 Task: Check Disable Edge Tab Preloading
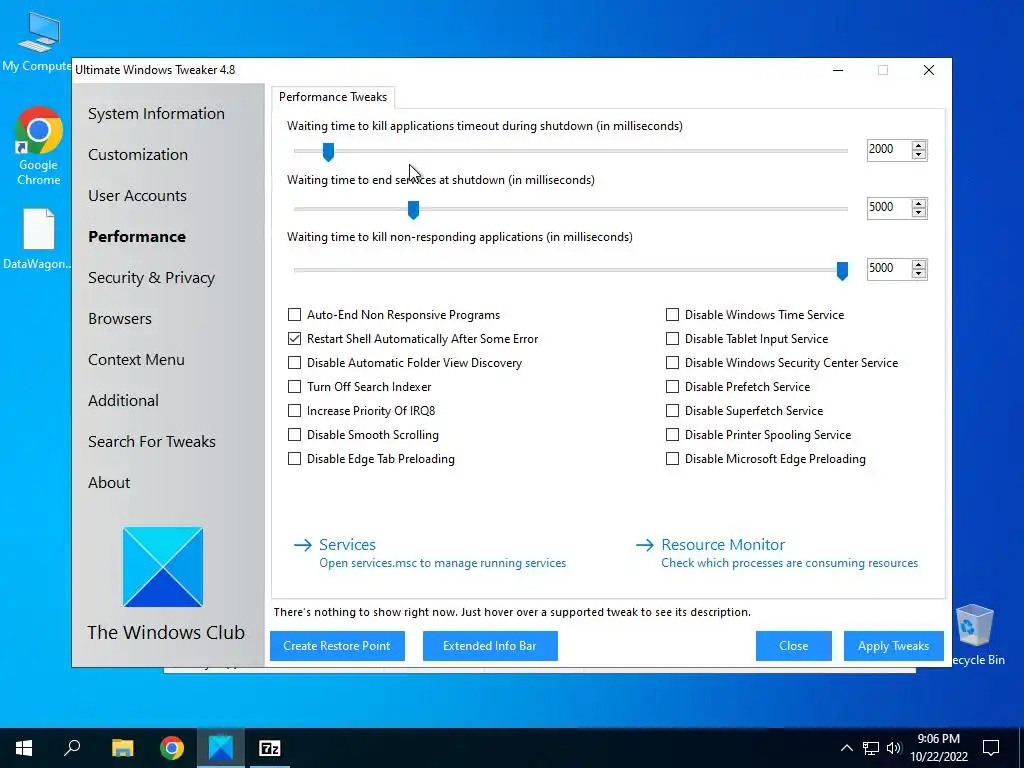(295, 459)
